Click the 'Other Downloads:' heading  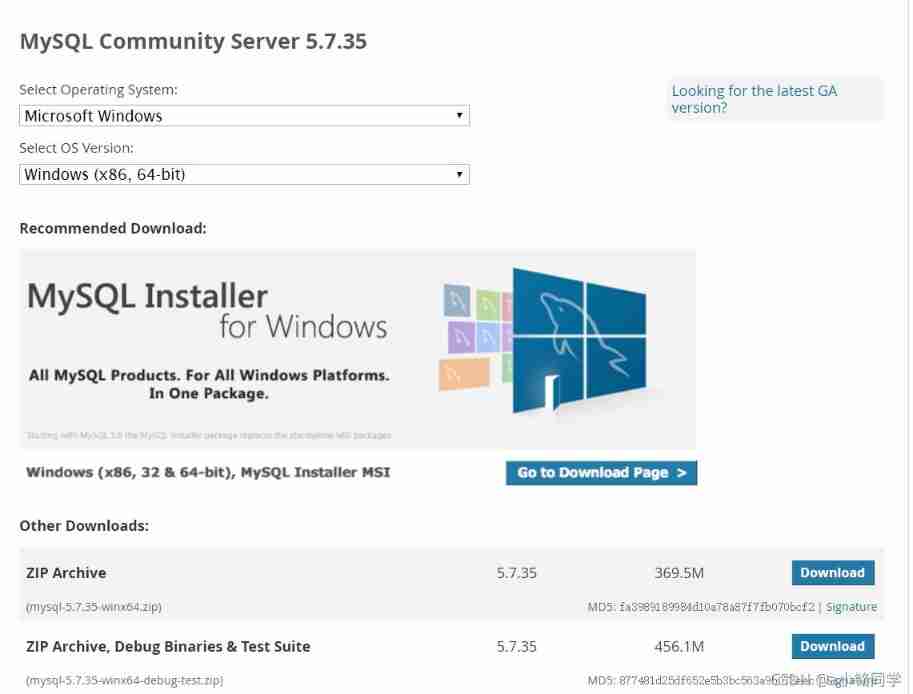pyautogui.click(x=84, y=526)
